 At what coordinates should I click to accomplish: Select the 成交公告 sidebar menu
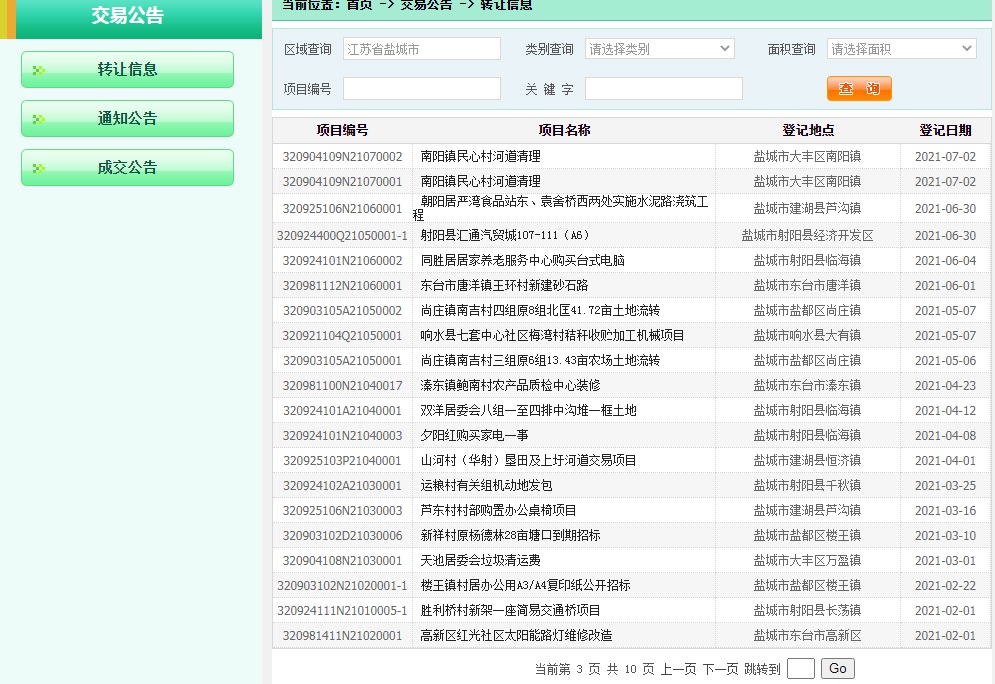[x=127, y=168]
